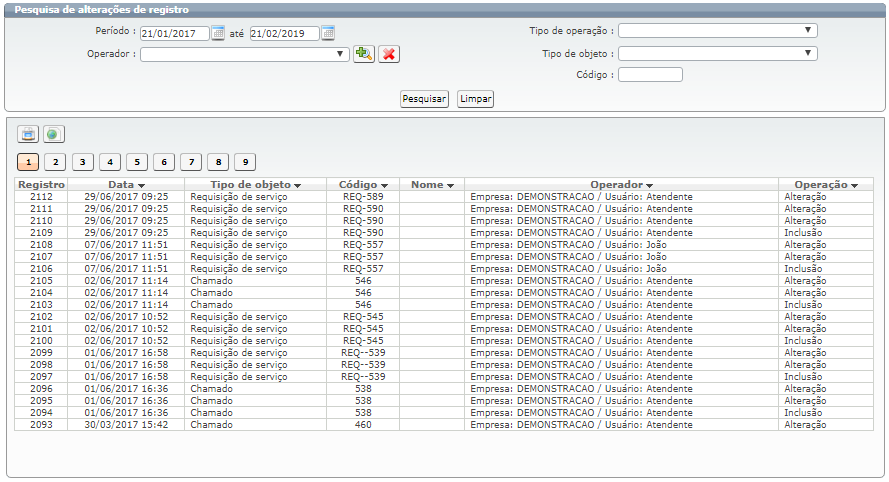The height and width of the screenshot is (482, 889).
Task: Expand the Operador dropdown
Action: [x=343, y=54]
